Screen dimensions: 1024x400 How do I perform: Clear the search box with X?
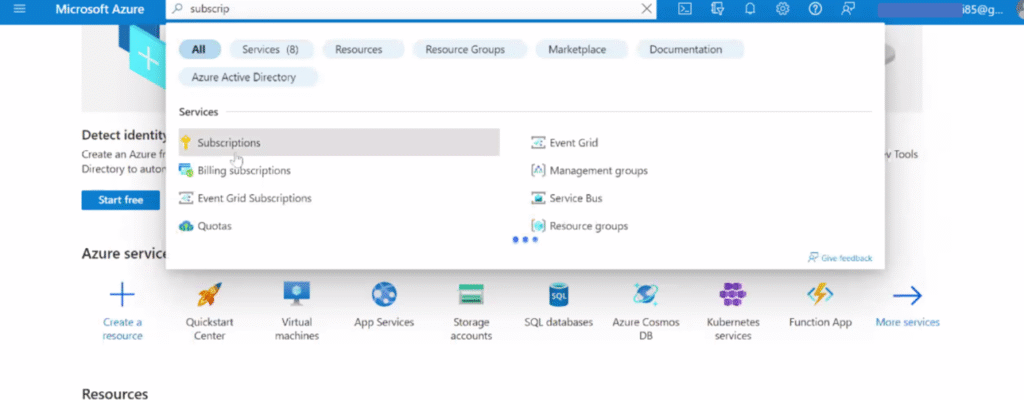coord(647,9)
